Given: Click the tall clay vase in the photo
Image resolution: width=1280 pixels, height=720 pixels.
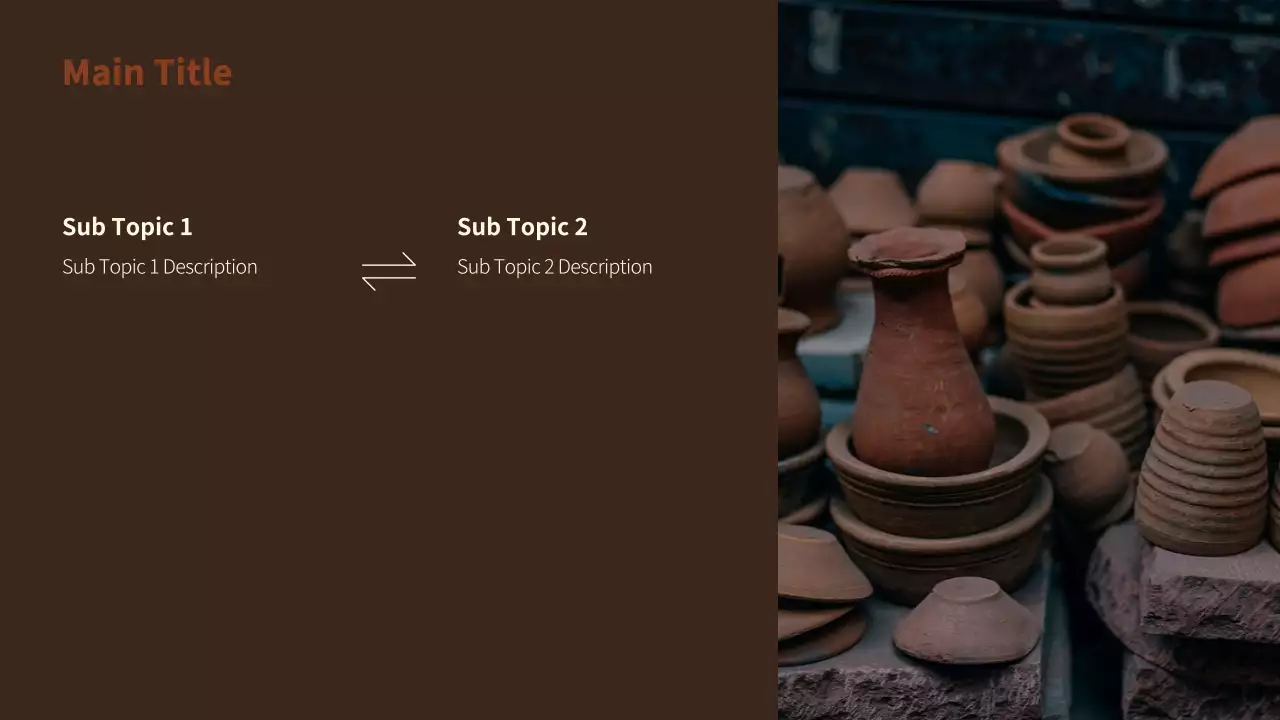Looking at the screenshot, I should 920,350.
